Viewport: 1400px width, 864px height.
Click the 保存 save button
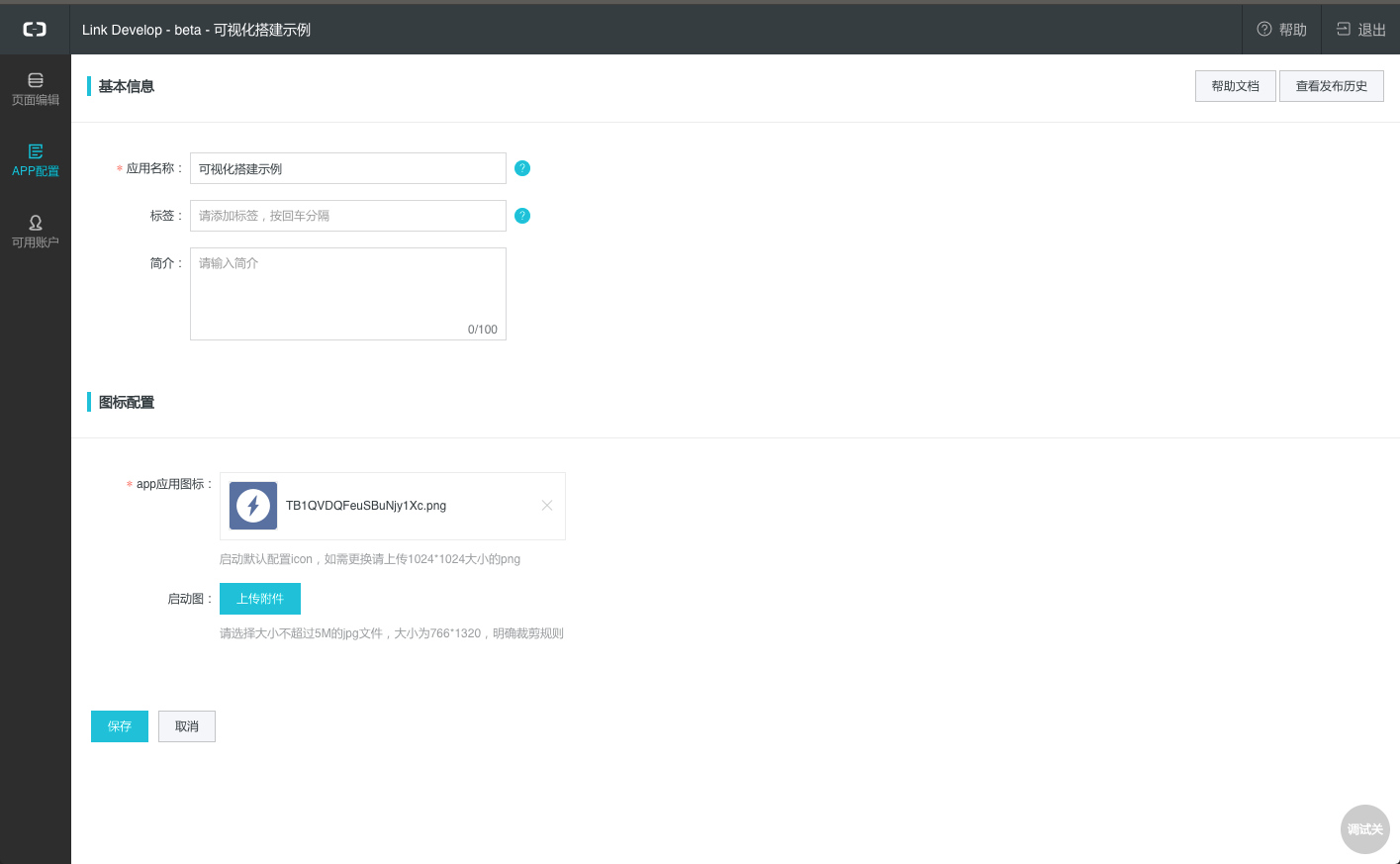click(x=120, y=726)
